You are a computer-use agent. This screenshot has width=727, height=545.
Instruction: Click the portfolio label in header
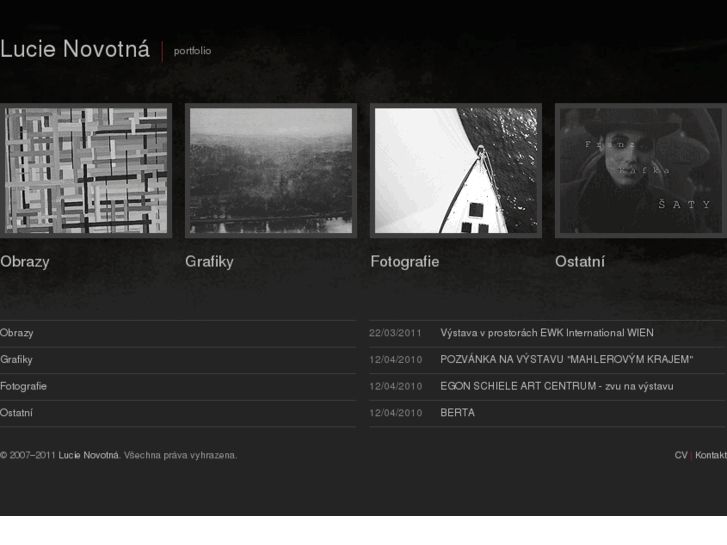[193, 51]
